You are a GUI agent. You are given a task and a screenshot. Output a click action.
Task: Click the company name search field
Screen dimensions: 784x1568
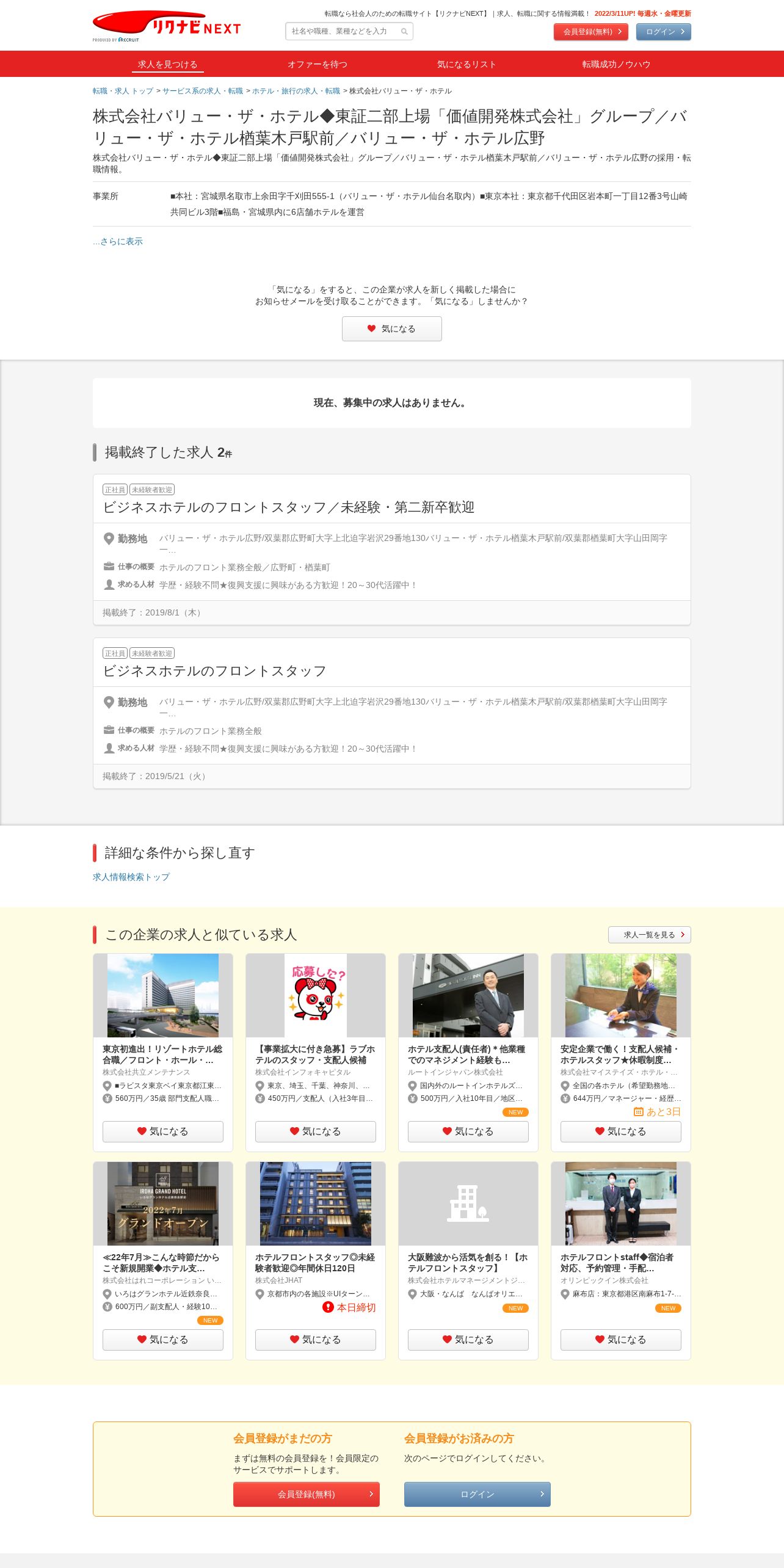coord(349,31)
